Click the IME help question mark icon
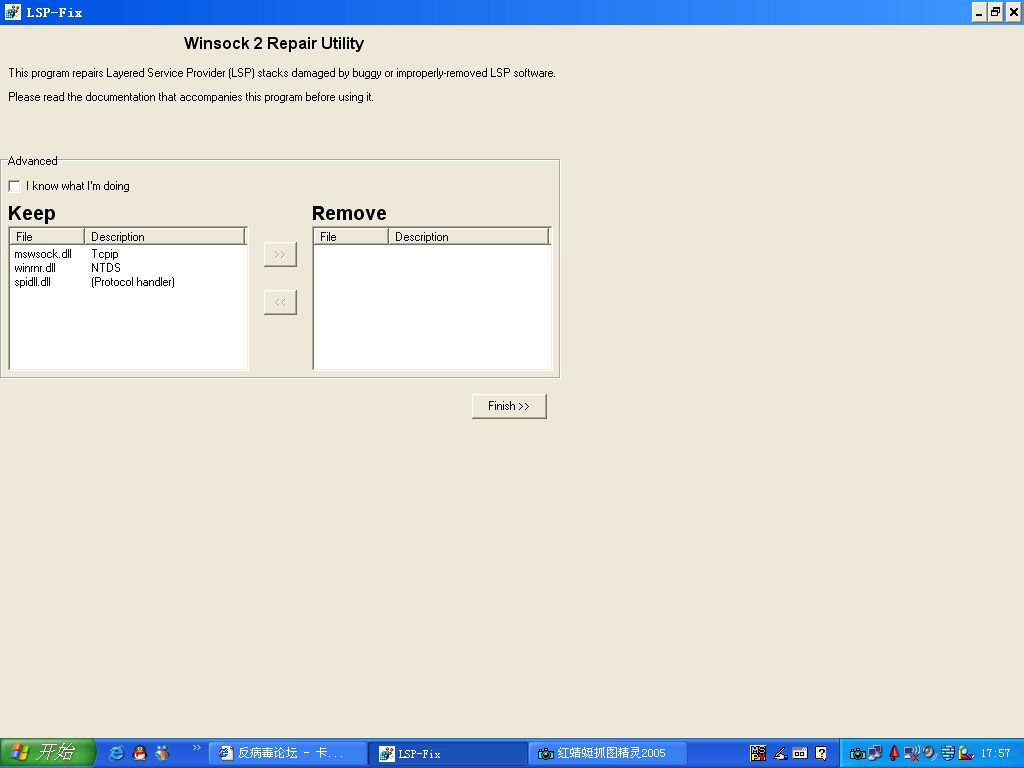Viewport: 1024px width, 768px height. point(821,754)
